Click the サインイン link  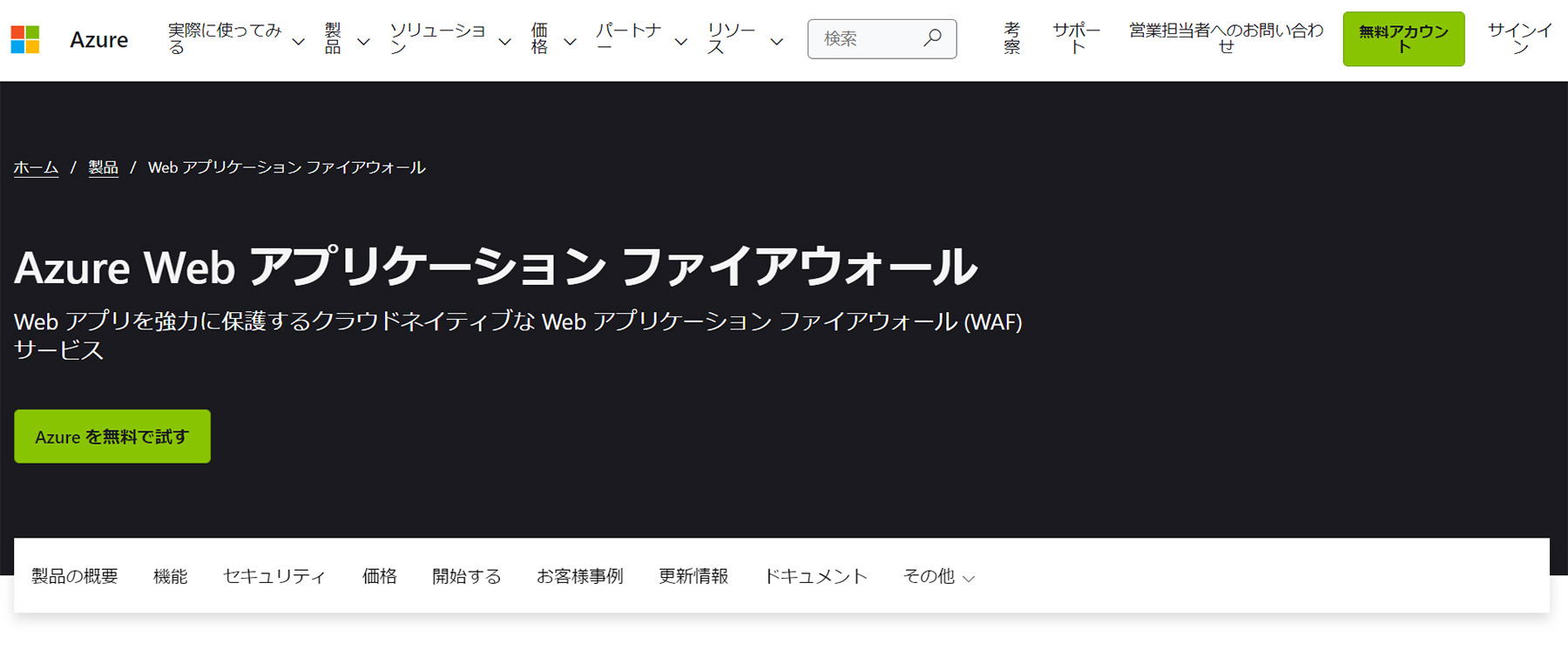pos(1520,38)
